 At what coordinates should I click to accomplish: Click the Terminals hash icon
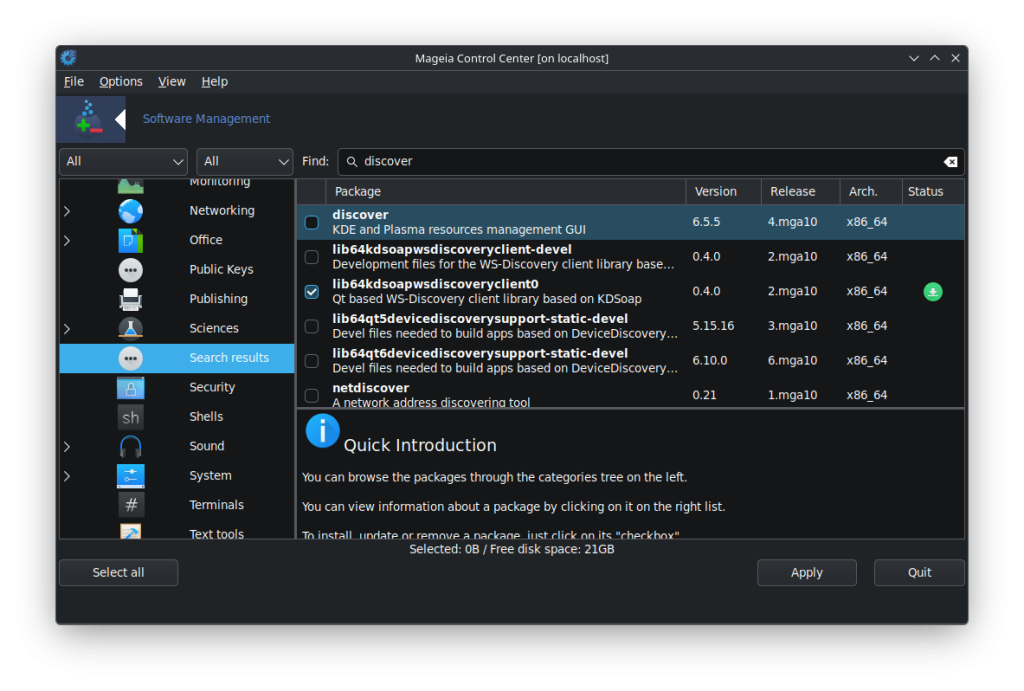coord(131,505)
